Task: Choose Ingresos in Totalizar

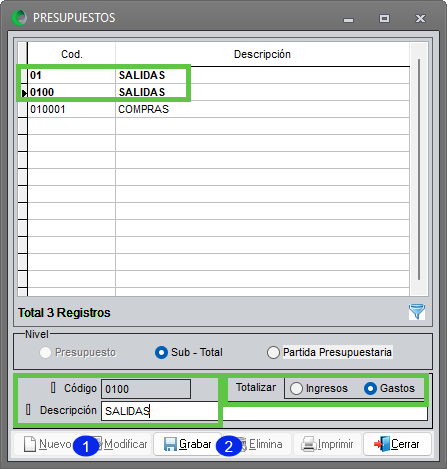Action: (319, 388)
